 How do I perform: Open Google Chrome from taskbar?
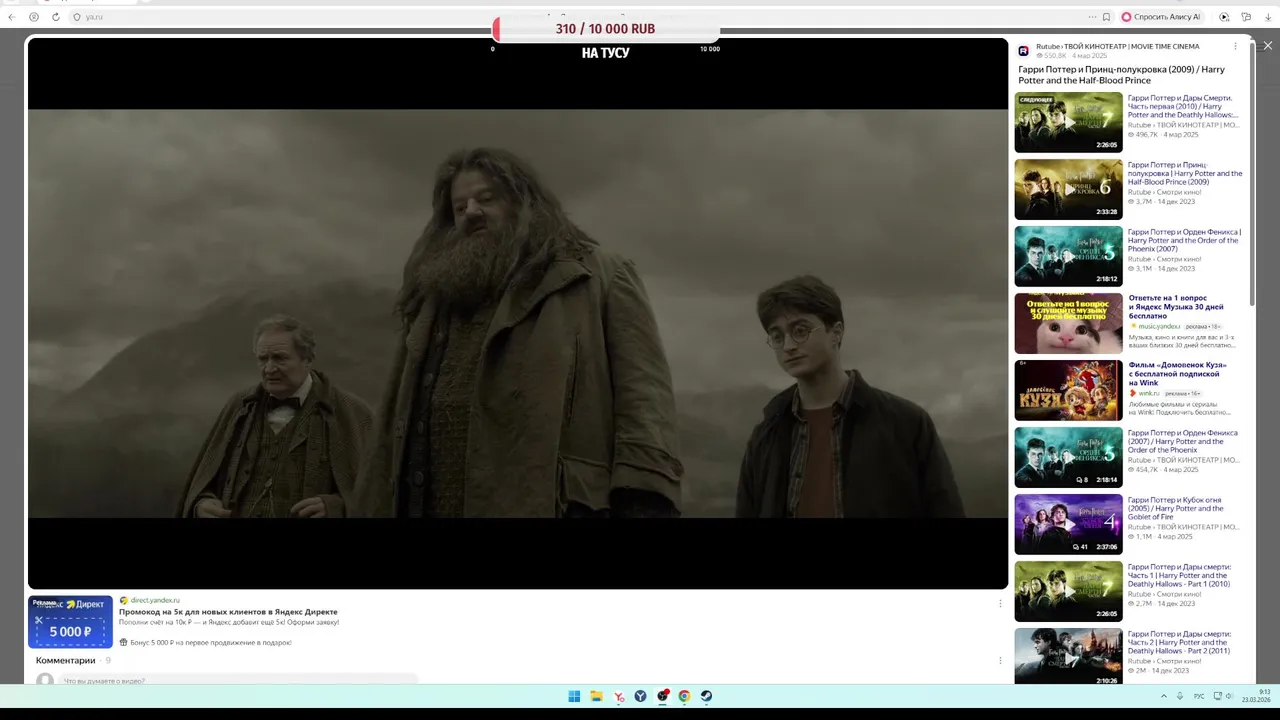[x=684, y=696]
